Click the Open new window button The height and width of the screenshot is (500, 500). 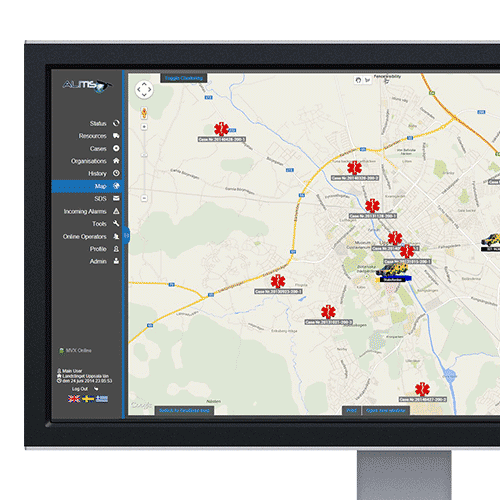pyautogui.click(x=386, y=410)
